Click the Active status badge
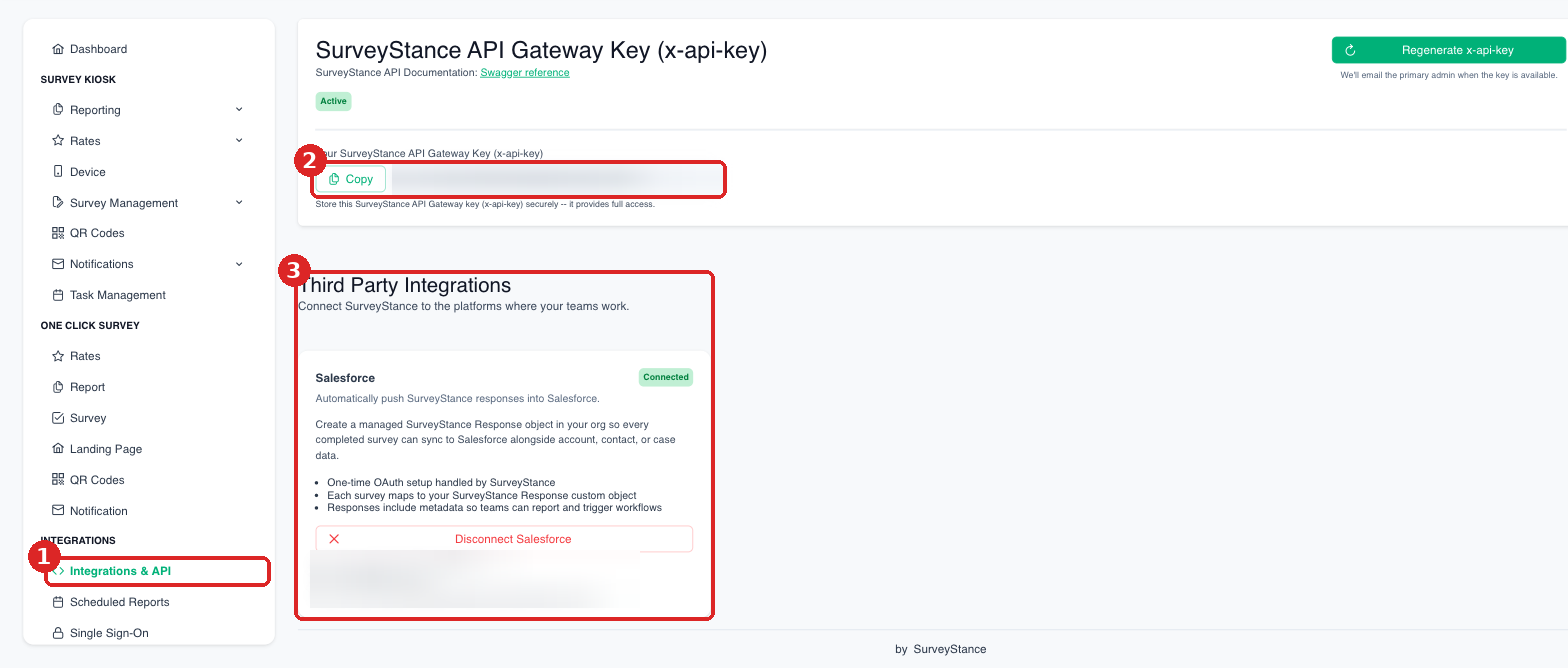 click(333, 101)
